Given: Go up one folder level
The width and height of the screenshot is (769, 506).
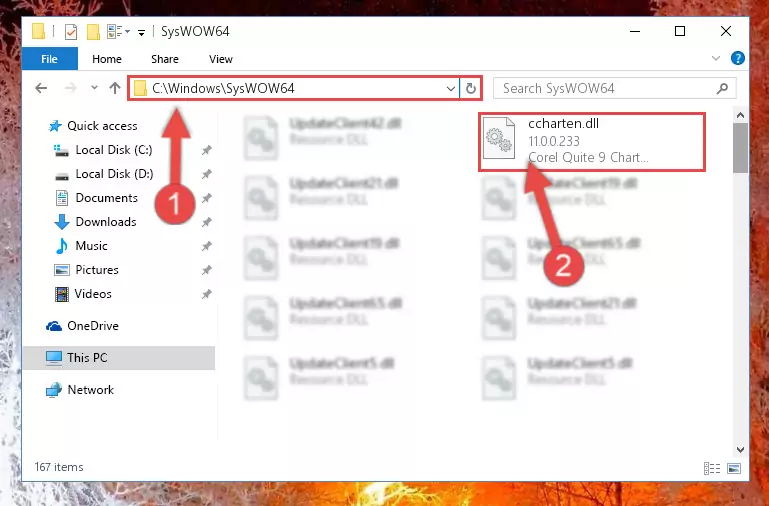Looking at the screenshot, I should [x=115, y=88].
